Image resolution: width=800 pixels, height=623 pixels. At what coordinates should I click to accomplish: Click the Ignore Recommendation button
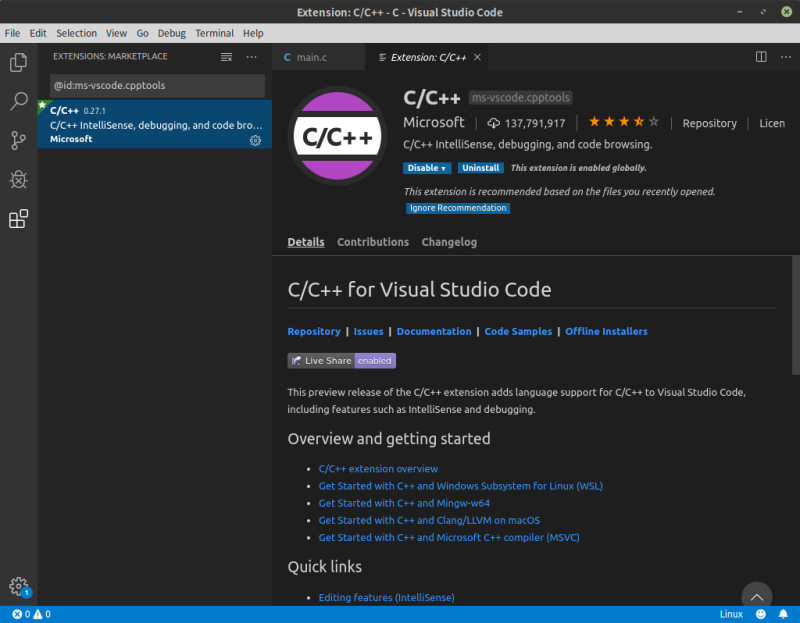[x=458, y=208]
